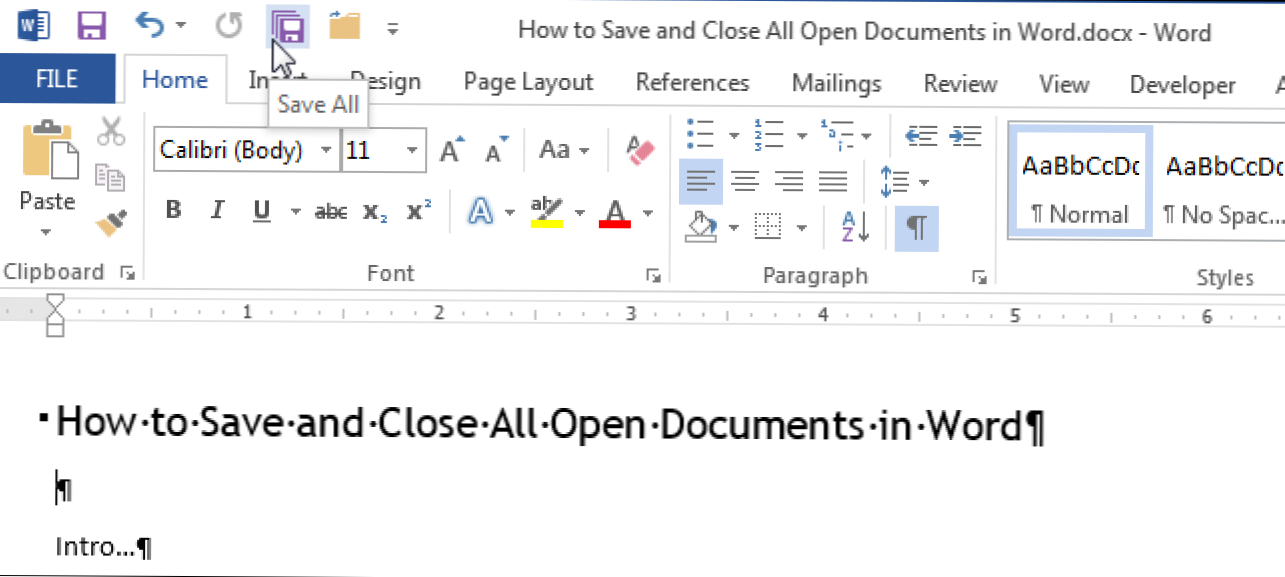The height and width of the screenshot is (577, 1285).
Task: Open highlight color dropdown arrow
Action: (580, 213)
